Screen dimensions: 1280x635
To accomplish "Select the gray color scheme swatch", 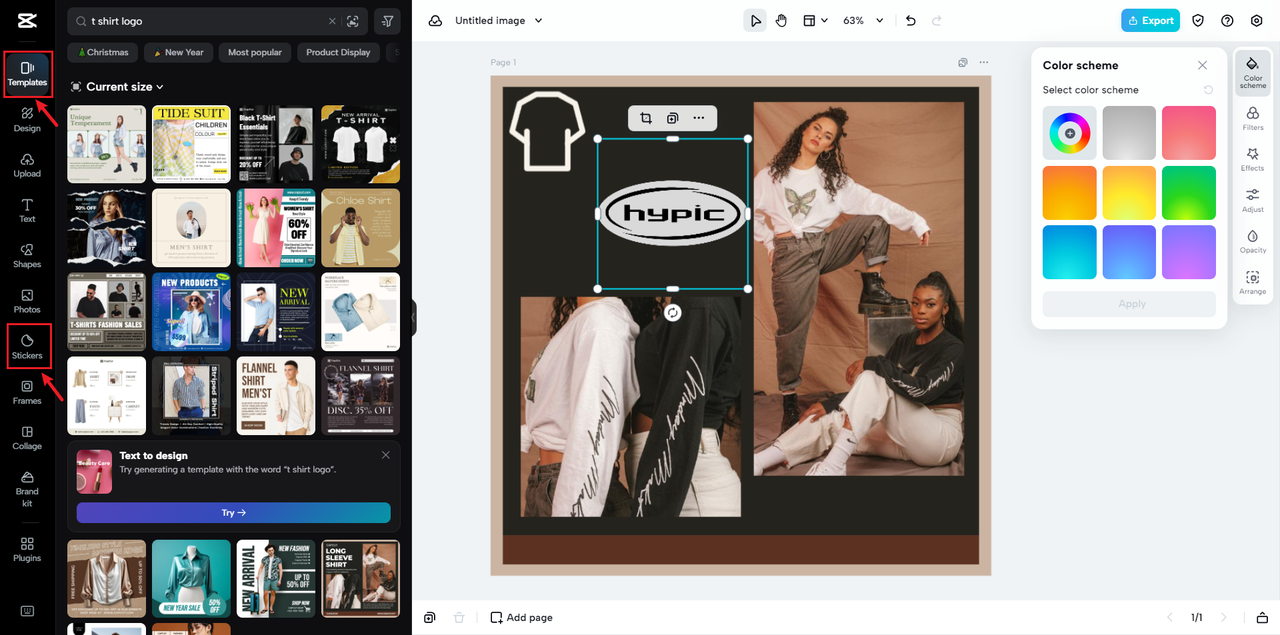I will coord(1129,133).
